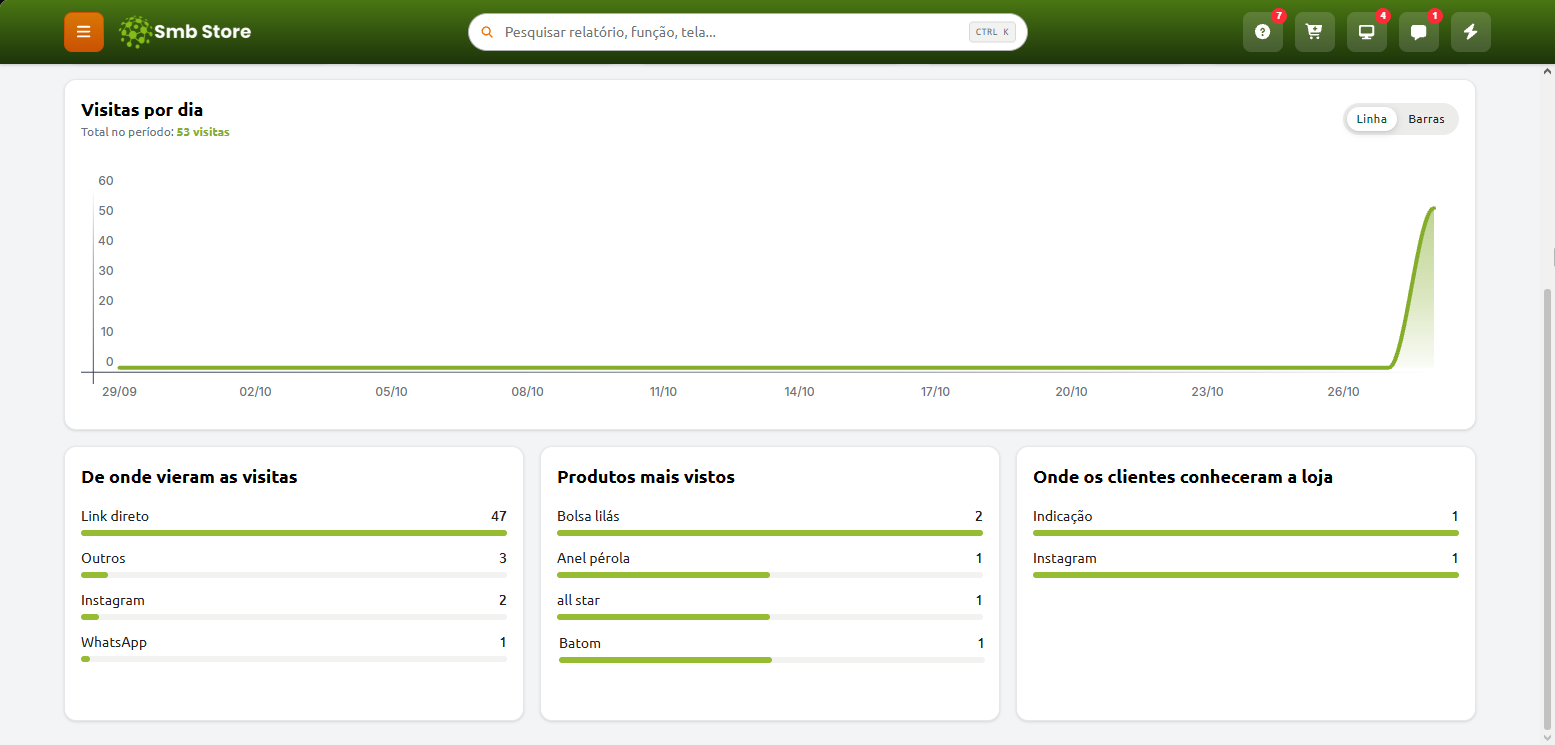This screenshot has height=745, width=1555.
Task: Click the 20/10 axis date label
Action: click(1071, 392)
